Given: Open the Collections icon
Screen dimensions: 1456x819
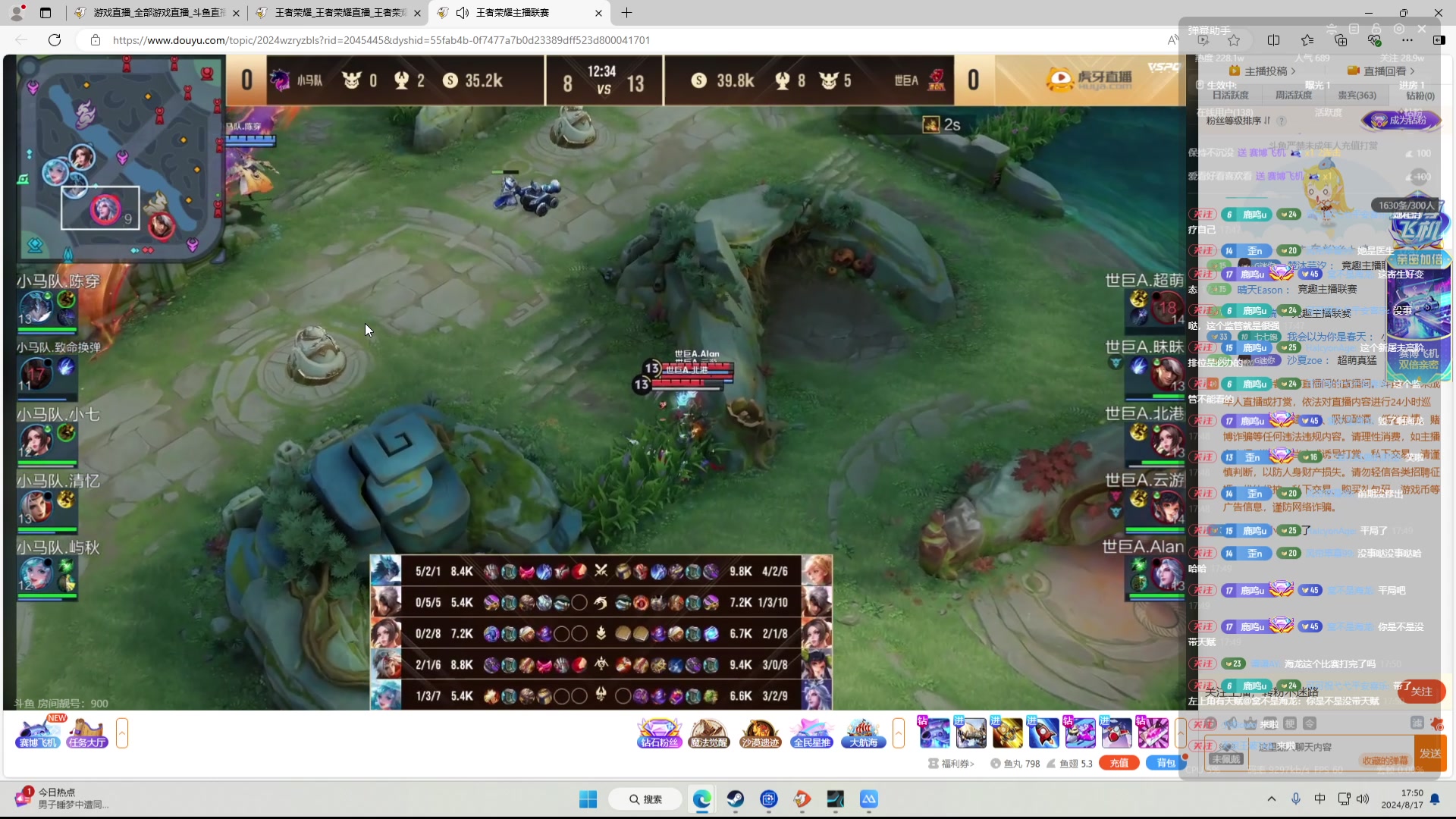Looking at the screenshot, I should click(1341, 40).
